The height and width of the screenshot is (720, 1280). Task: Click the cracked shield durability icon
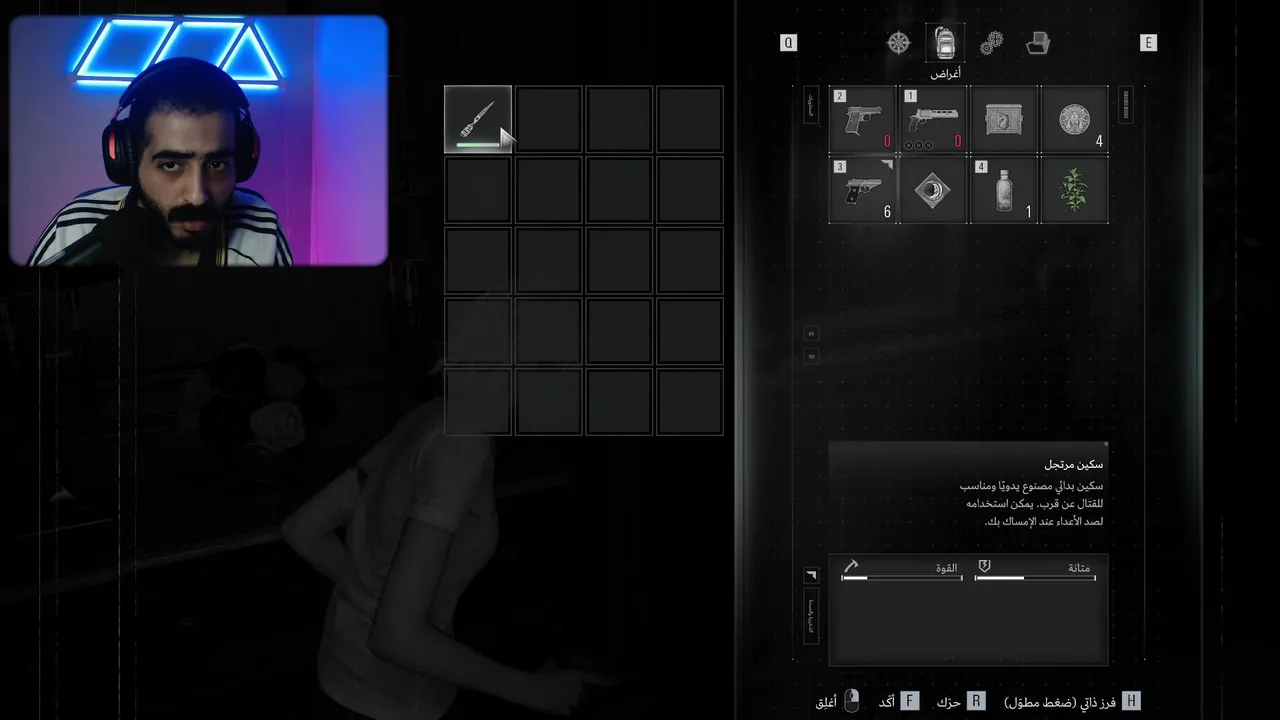(x=984, y=566)
